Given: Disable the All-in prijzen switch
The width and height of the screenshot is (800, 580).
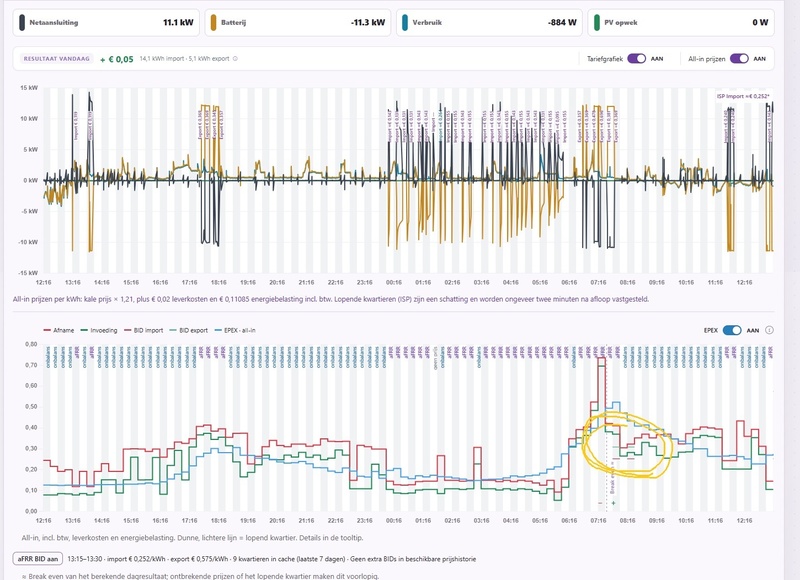Looking at the screenshot, I should 739,59.
